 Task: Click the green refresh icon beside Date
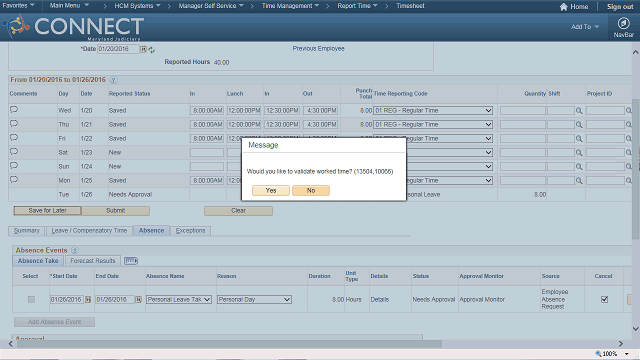coord(152,50)
